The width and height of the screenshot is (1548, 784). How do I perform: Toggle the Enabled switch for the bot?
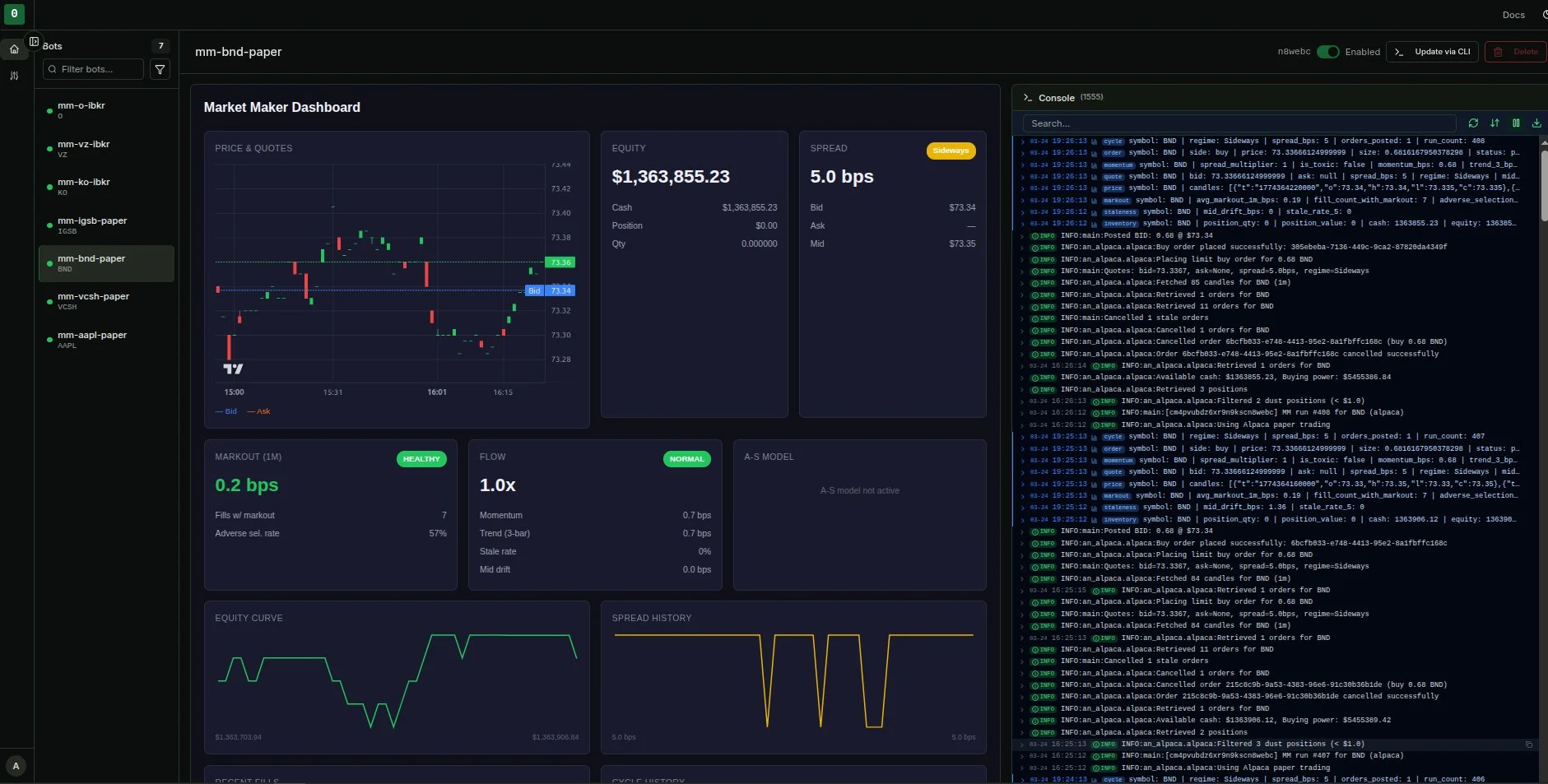click(1327, 52)
